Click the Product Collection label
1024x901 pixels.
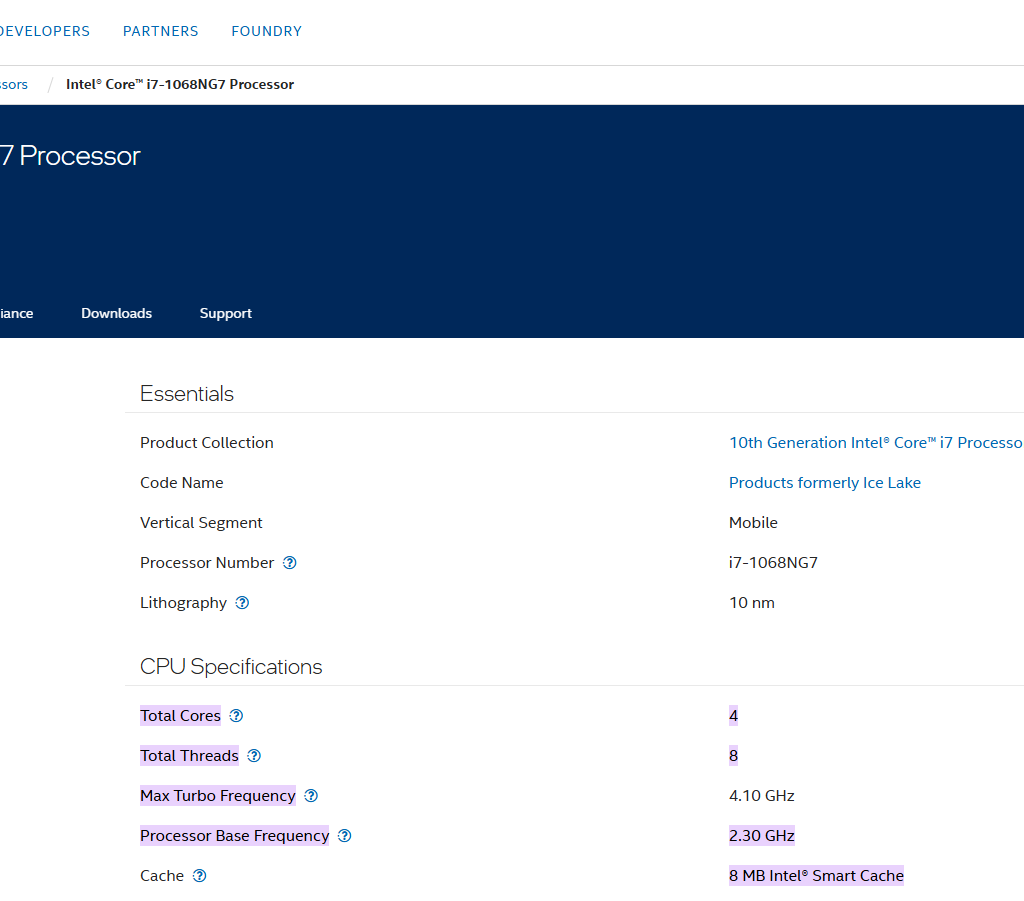(x=207, y=443)
